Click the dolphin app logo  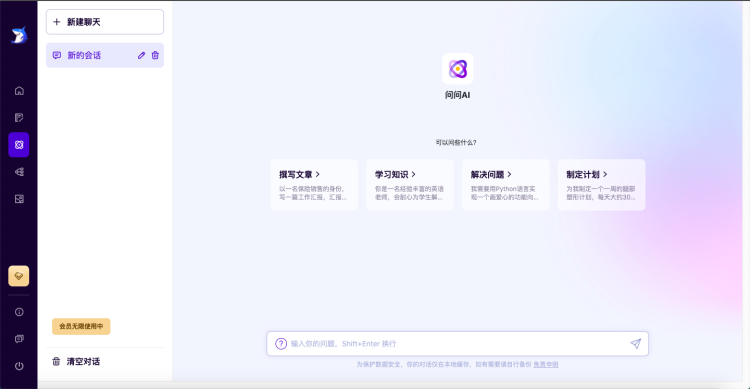(x=19, y=35)
